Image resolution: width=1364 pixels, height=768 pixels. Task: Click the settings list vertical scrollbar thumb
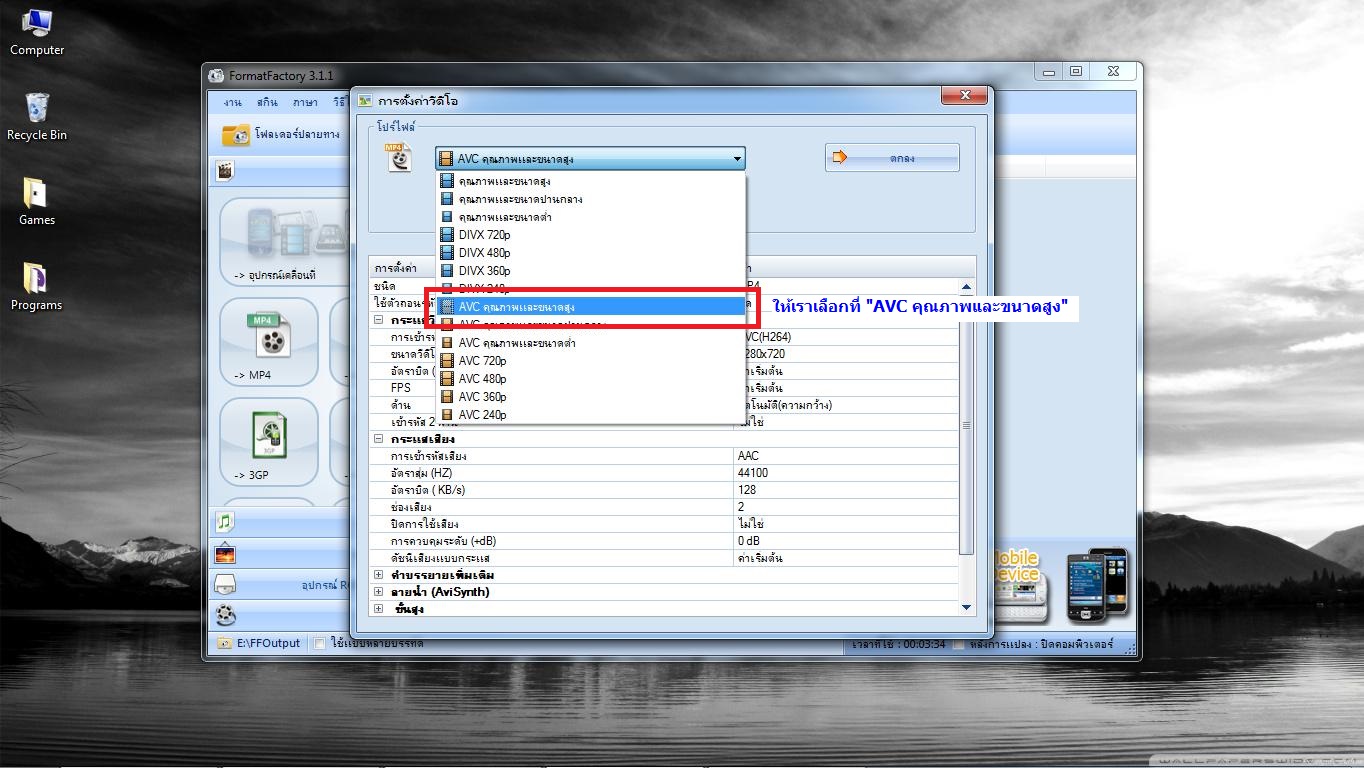pyautogui.click(x=966, y=425)
